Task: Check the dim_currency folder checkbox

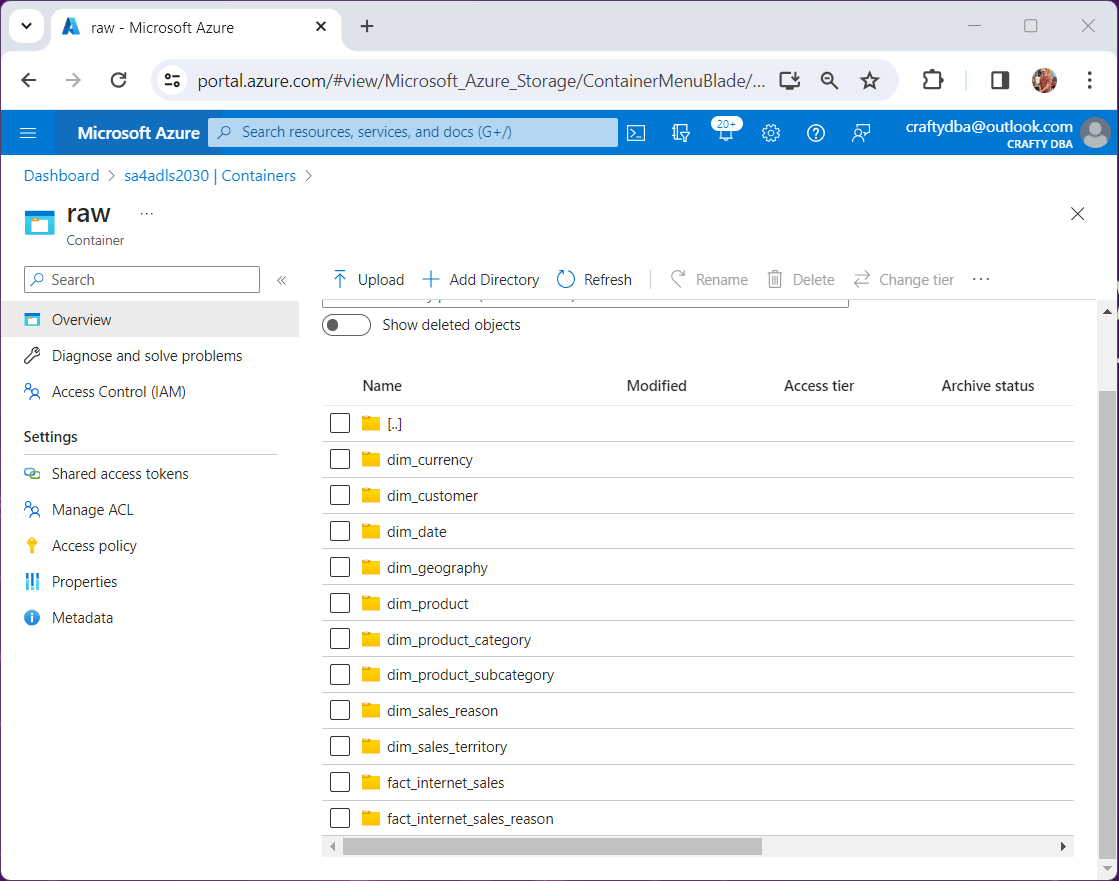Action: click(340, 460)
